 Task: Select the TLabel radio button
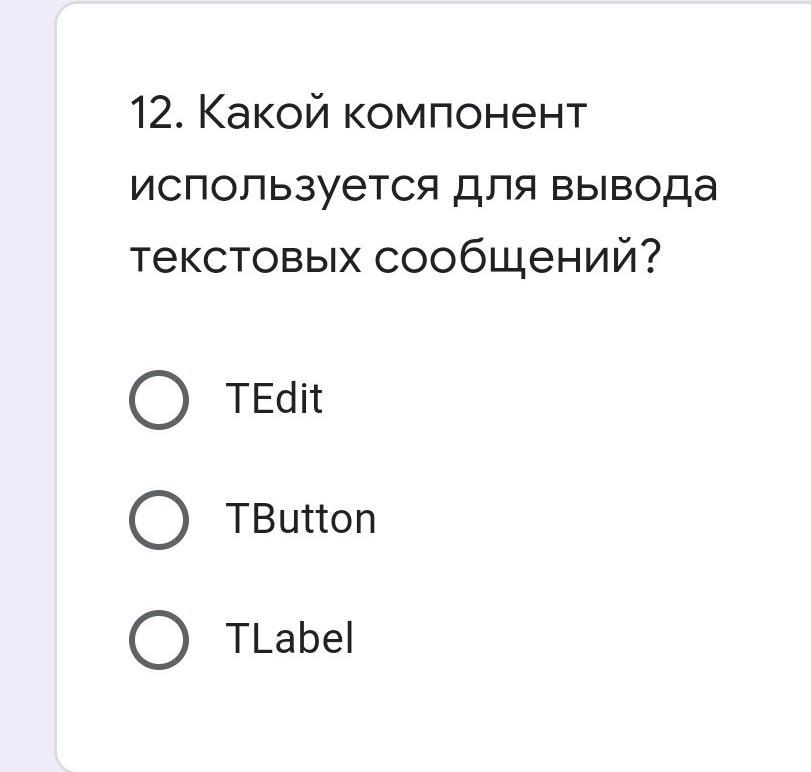click(159, 640)
